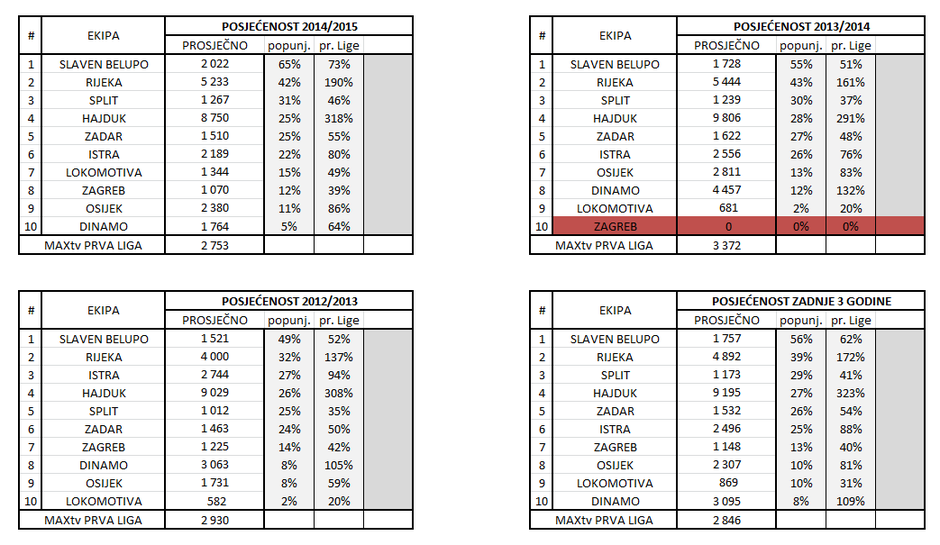940x545 pixels.
Task: Select Hajduk's average 8 750 cell
Action: coord(215,118)
